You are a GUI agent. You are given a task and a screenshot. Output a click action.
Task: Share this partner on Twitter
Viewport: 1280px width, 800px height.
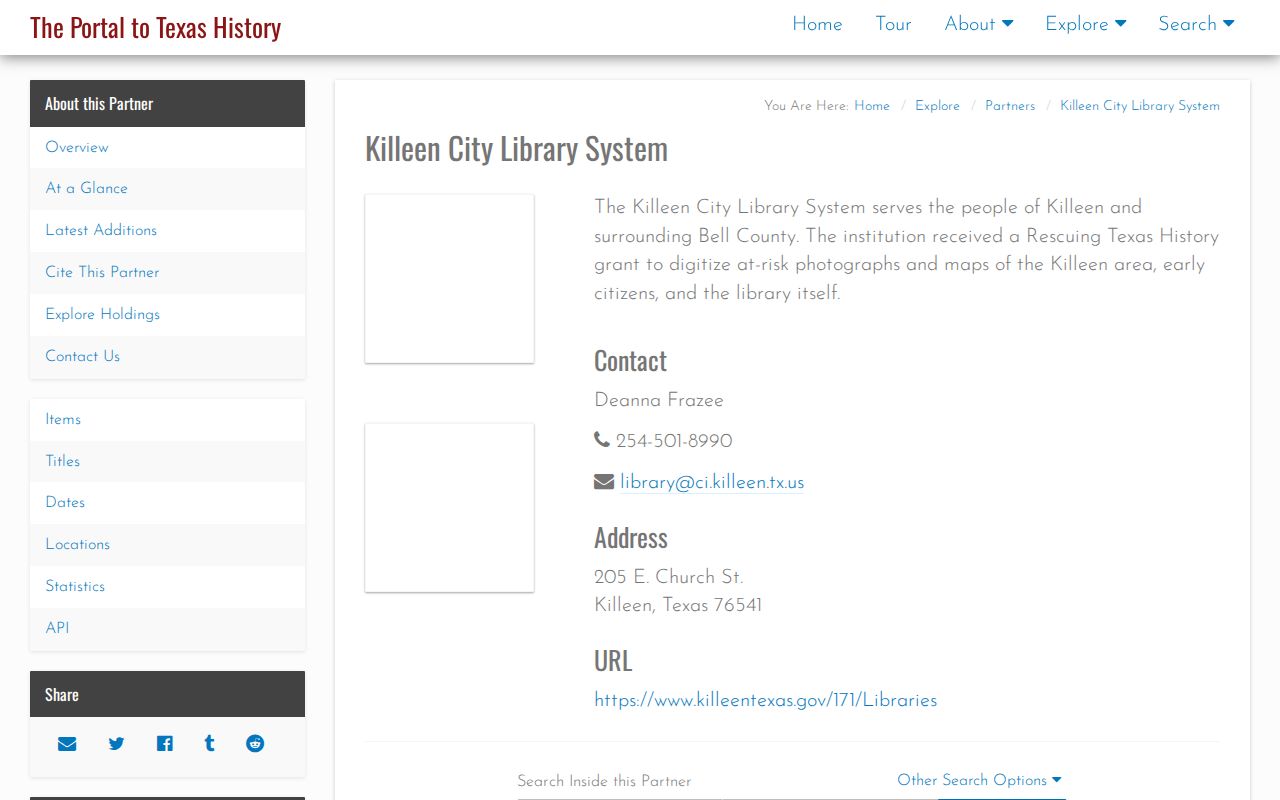coord(116,744)
